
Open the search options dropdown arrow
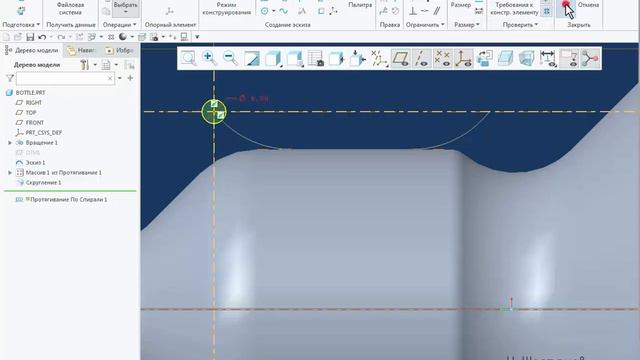pos(120,78)
